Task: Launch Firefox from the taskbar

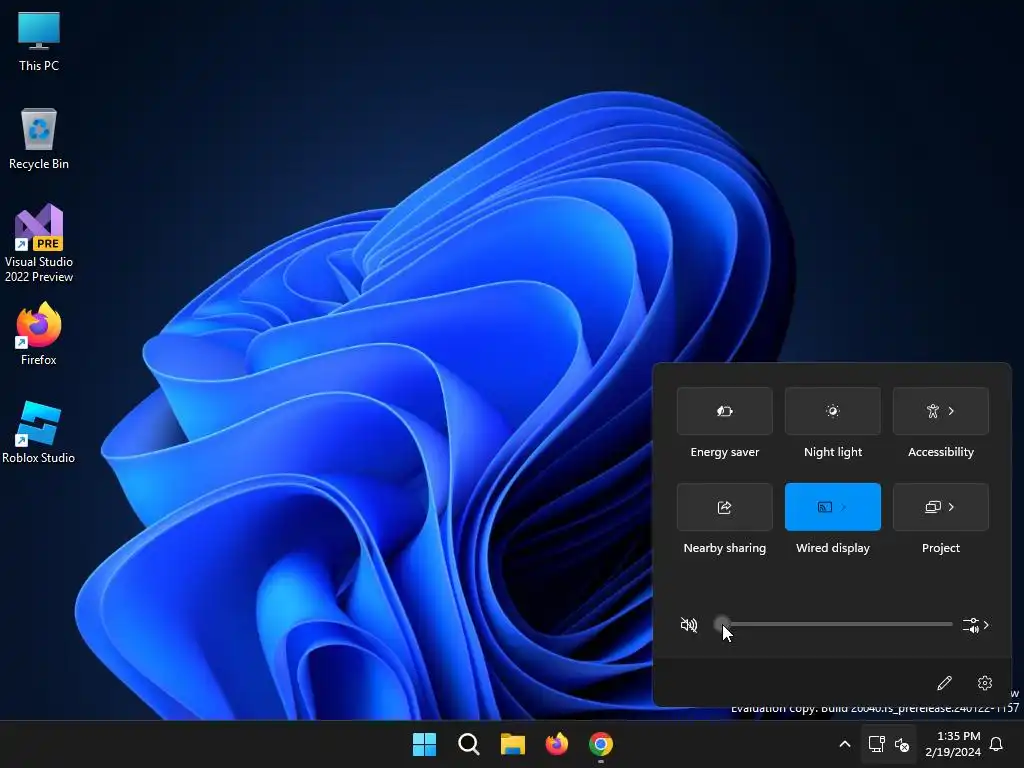Action: 557,744
